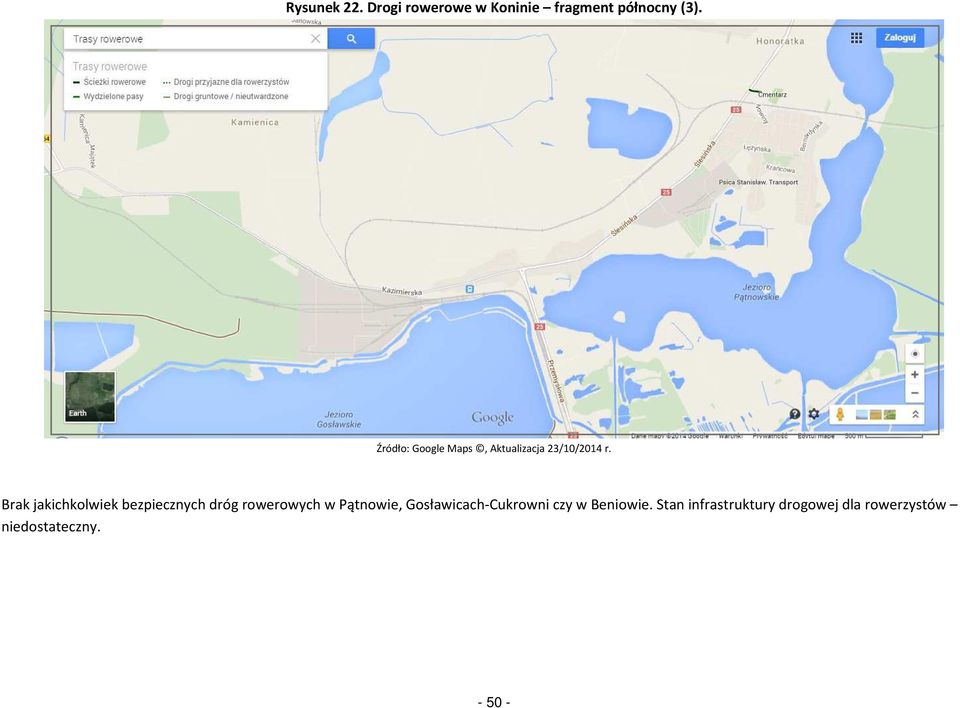The width and height of the screenshot is (960, 708).
Task: Click the 'Kazimierska' street label
Action: click(402, 291)
